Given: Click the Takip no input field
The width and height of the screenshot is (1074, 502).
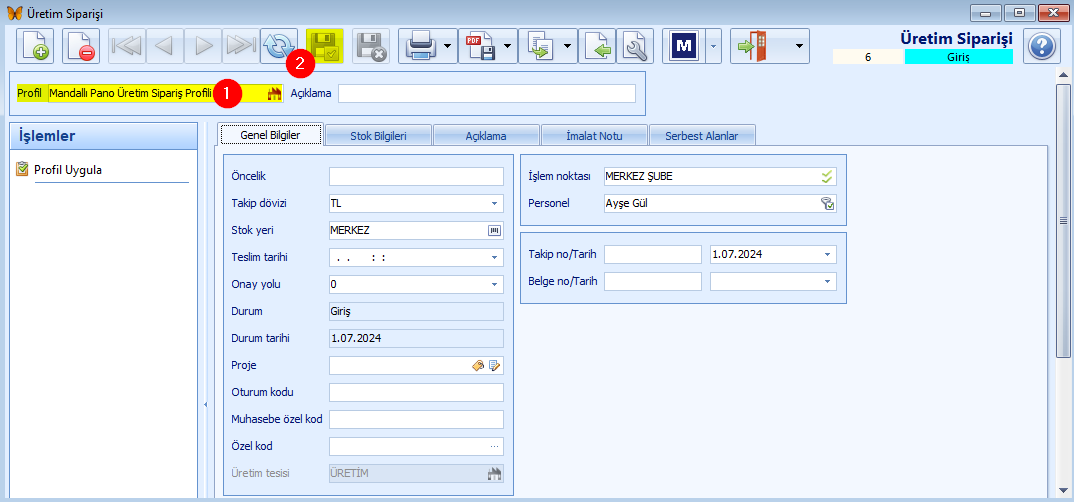Looking at the screenshot, I should (x=653, y=255).
